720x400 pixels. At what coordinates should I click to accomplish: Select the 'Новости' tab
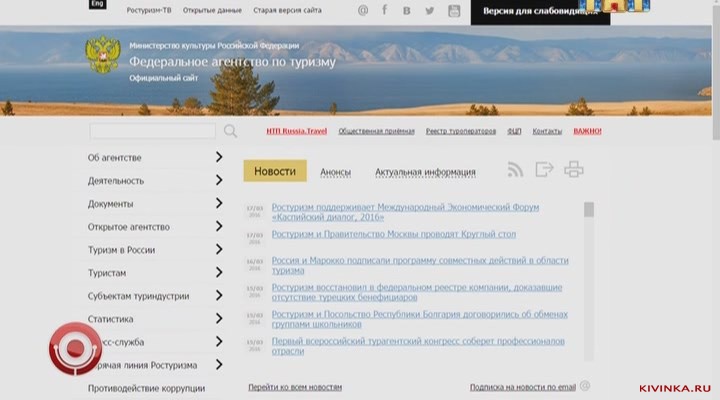(275, 171)
